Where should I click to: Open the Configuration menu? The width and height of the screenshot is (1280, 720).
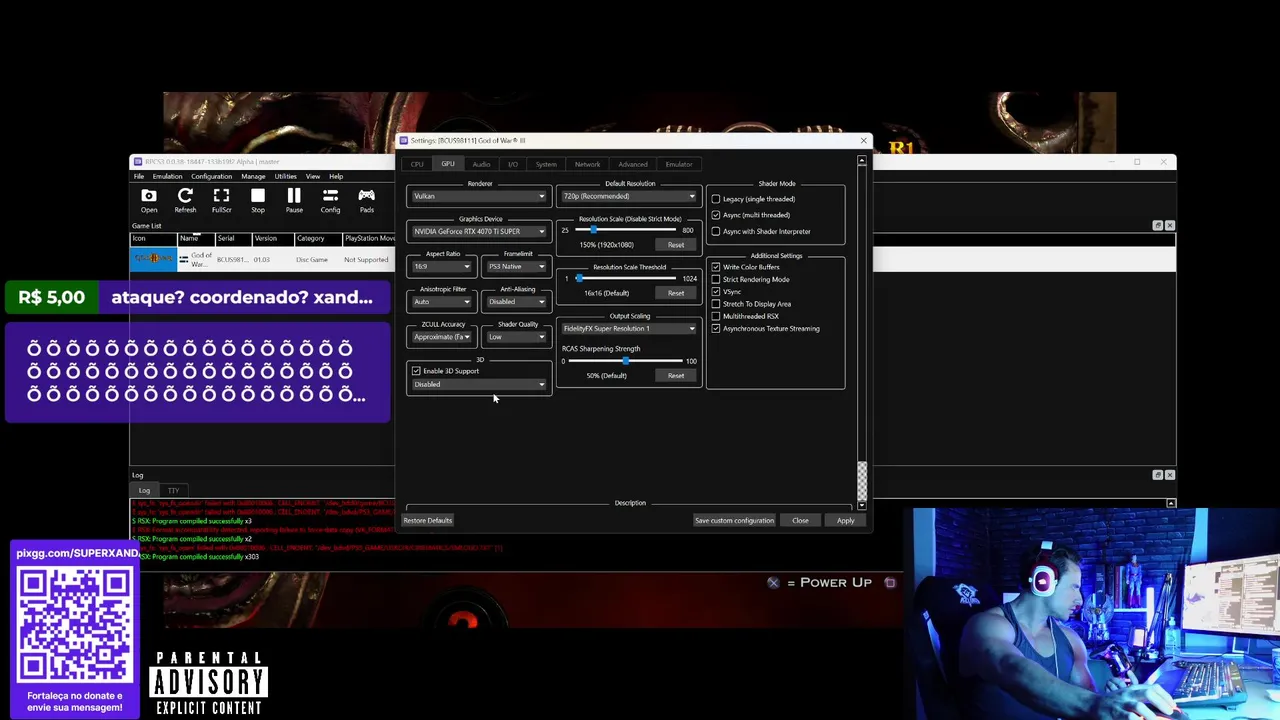pos(211,177)
